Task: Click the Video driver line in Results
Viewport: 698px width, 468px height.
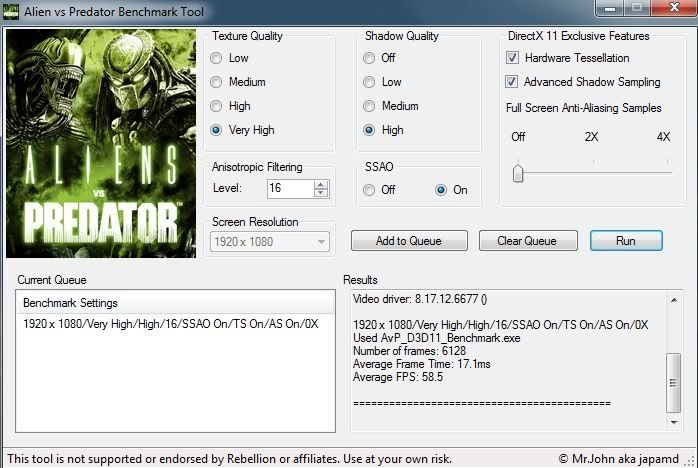Action: (420, 299)
